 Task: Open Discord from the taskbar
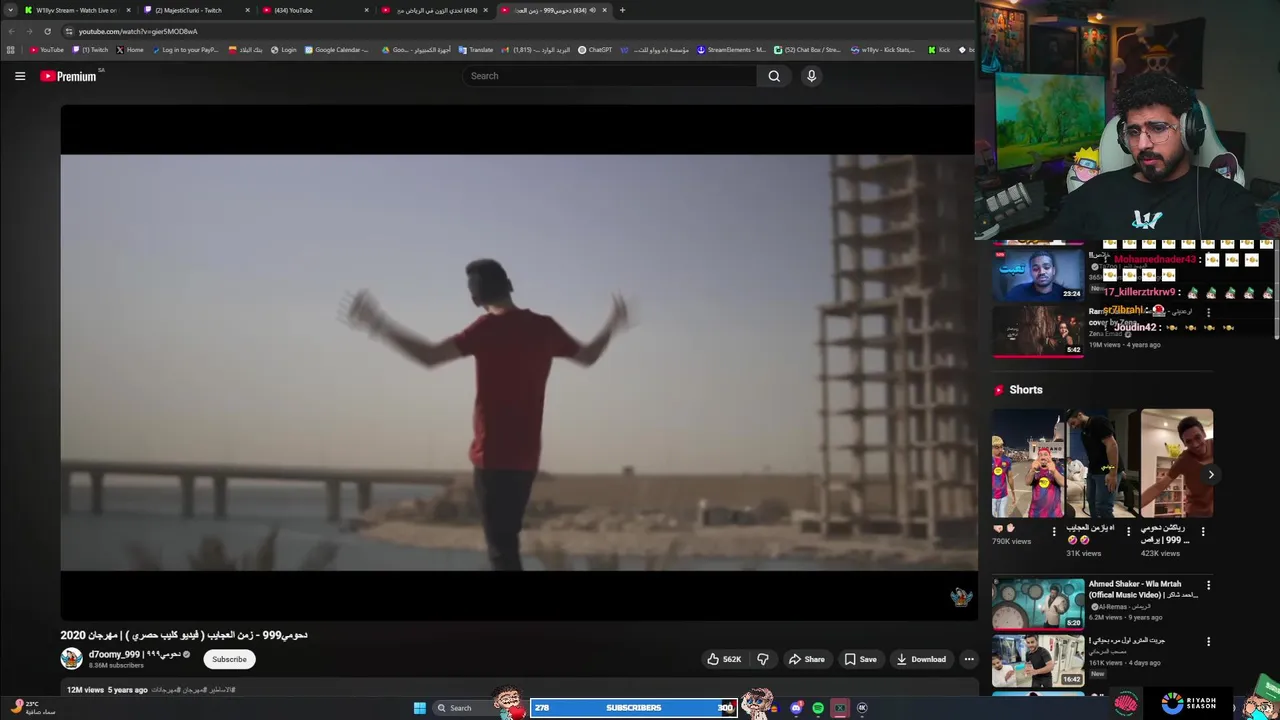[x=796, y=708]
